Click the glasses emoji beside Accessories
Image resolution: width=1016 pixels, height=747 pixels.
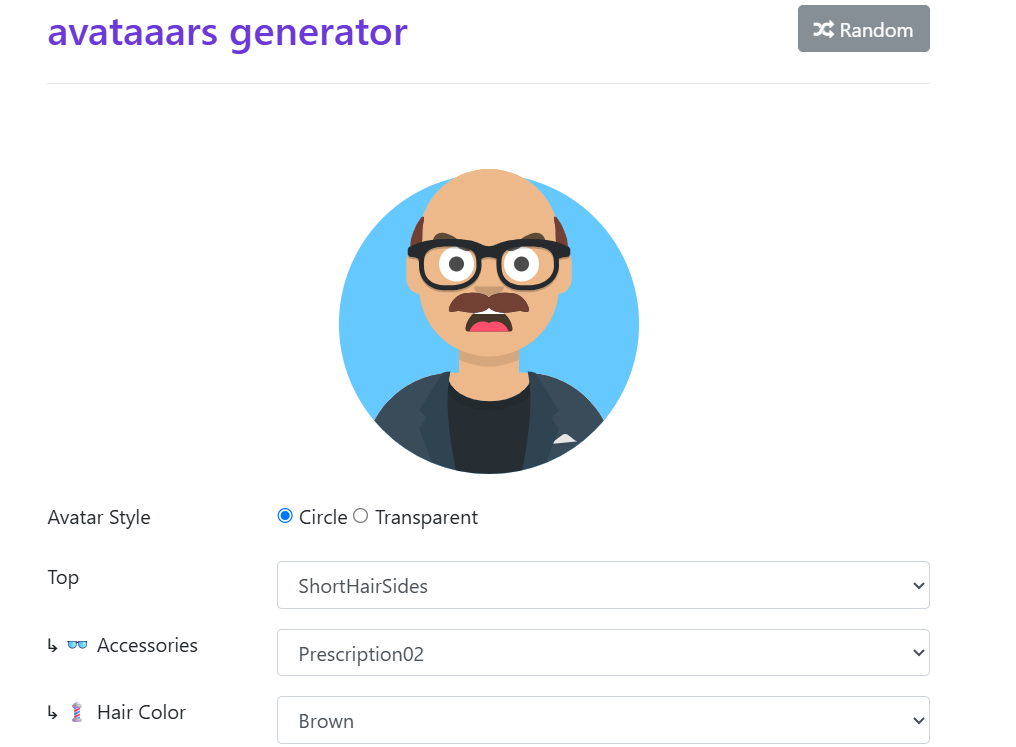point(77,646)
